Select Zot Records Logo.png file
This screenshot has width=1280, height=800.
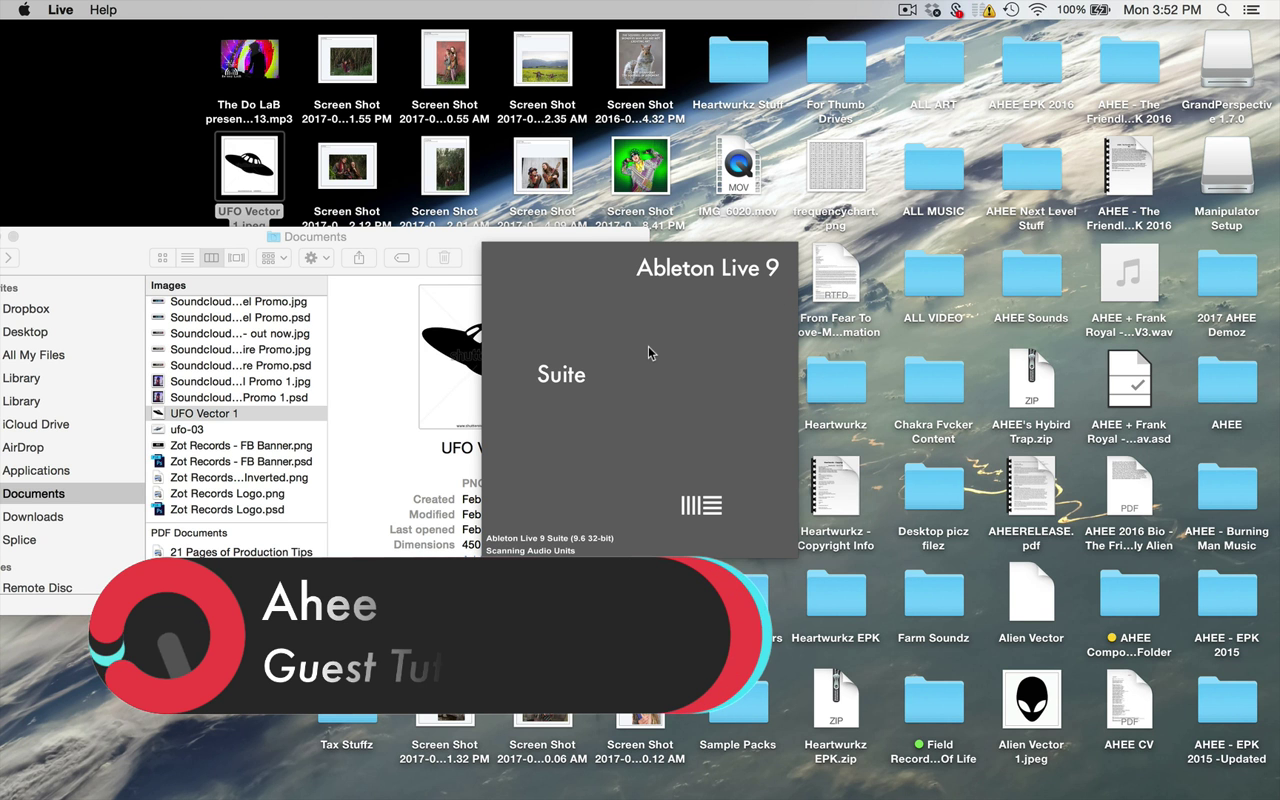point(227,493)
